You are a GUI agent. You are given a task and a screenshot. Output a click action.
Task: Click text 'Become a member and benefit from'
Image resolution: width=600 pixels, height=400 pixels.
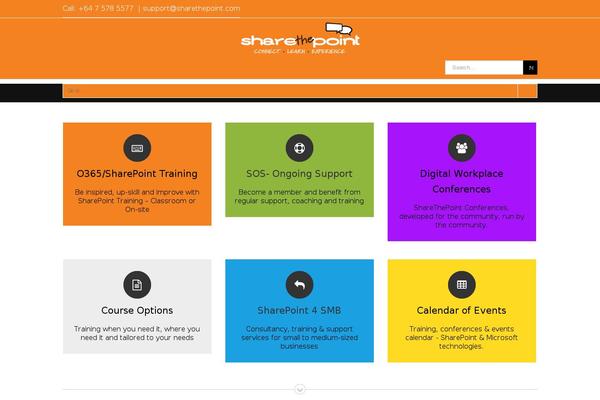coord(299,192)
